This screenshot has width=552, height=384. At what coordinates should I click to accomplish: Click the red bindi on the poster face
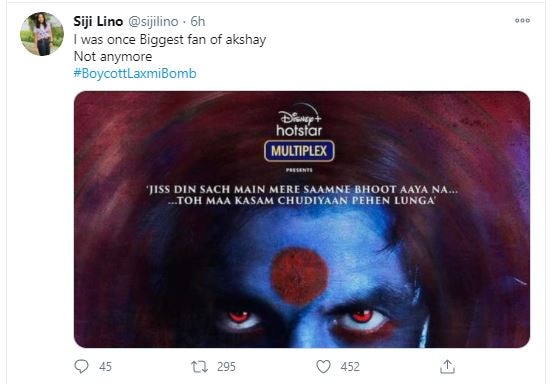(299, 276)
